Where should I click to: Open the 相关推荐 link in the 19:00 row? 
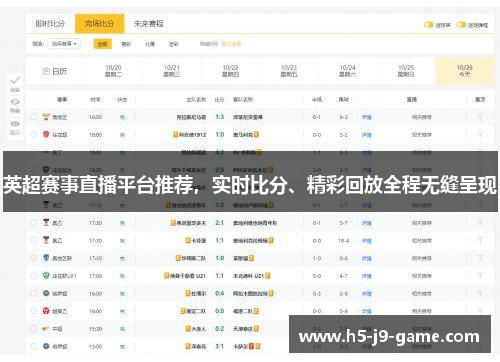point(422,117)
